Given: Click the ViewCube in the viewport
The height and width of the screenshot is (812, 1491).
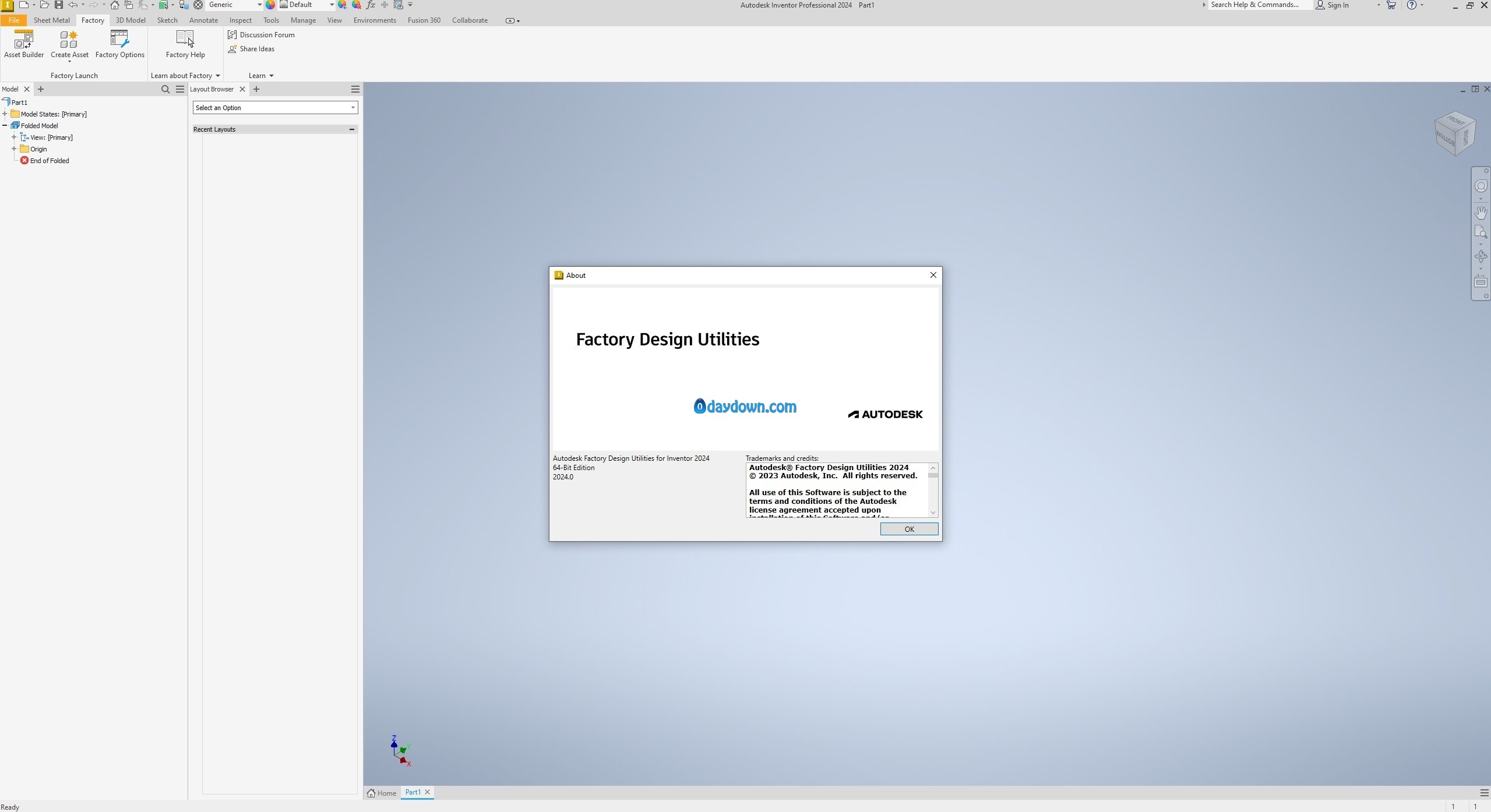Looking at the screenshot, I should coord(1455,133).
